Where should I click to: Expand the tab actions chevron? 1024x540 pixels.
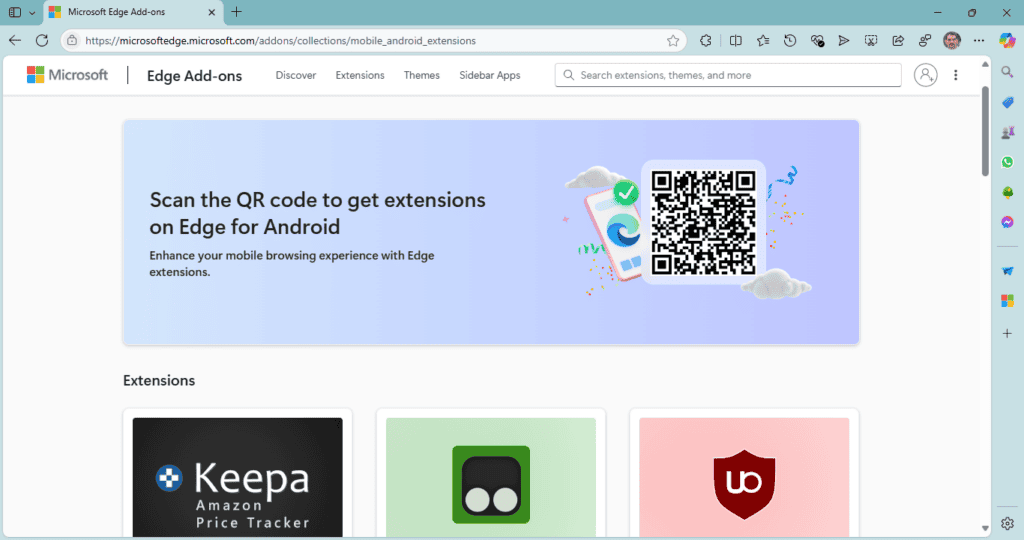32,12
